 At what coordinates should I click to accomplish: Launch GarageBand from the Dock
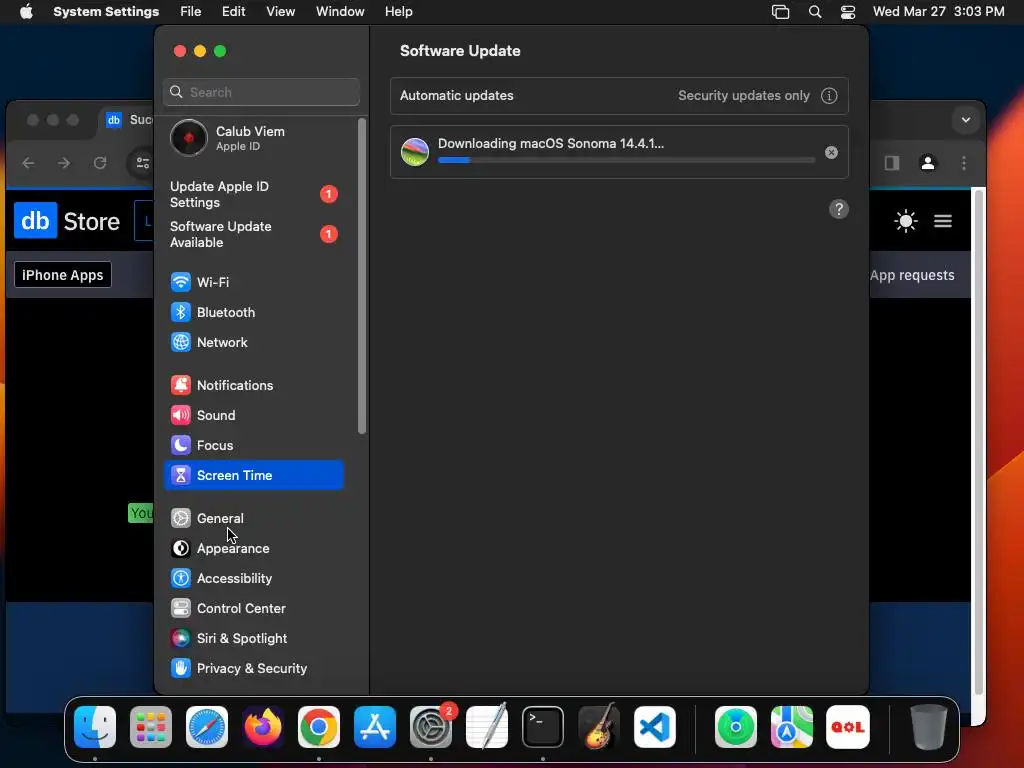click(x=599, y=727)
